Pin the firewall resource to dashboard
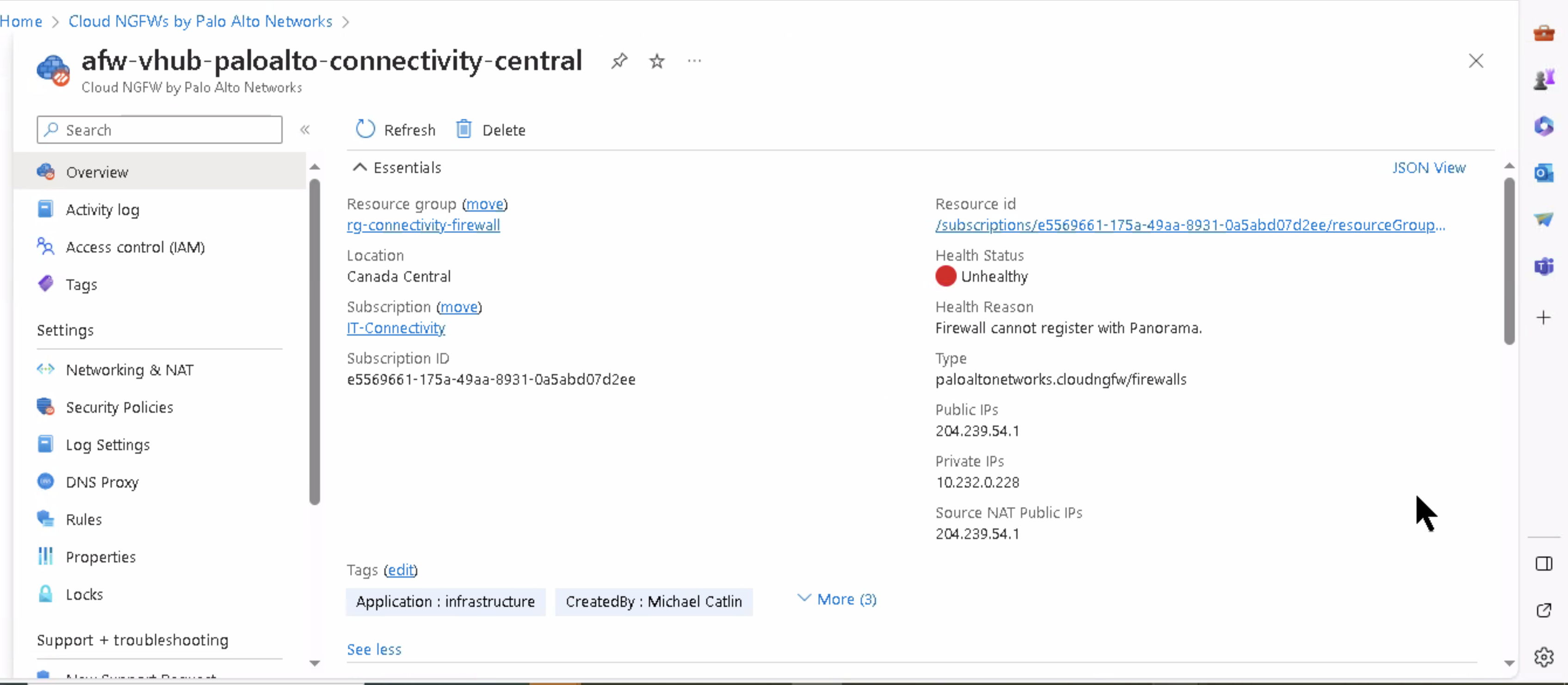Image resolution: width=1568 pixels, height=685 pixels. pyautogui.click(x=619, y=61)
